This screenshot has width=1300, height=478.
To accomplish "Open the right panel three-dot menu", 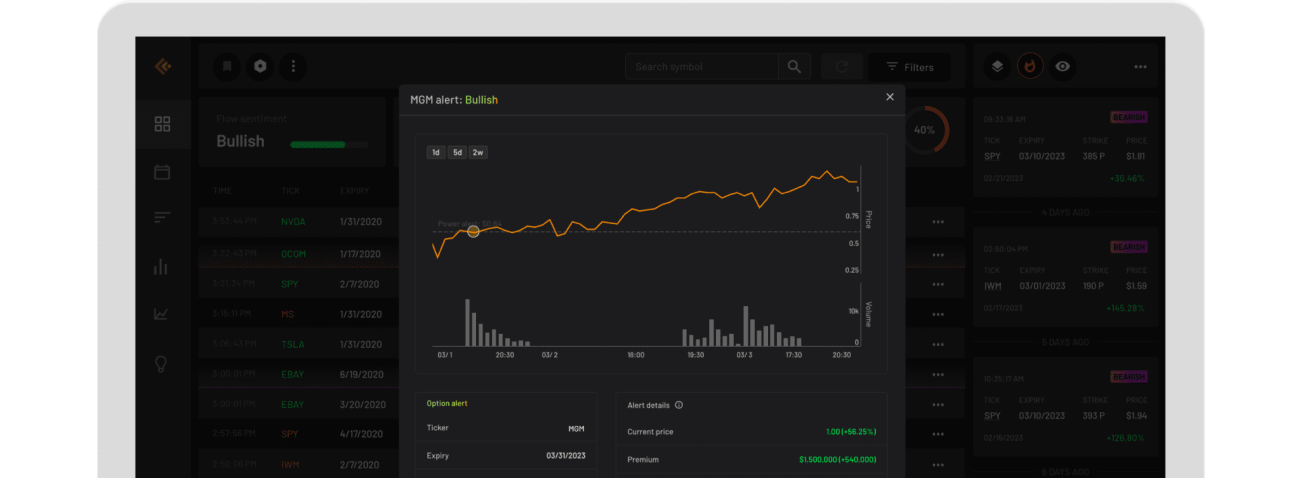I will (1140, 67).
